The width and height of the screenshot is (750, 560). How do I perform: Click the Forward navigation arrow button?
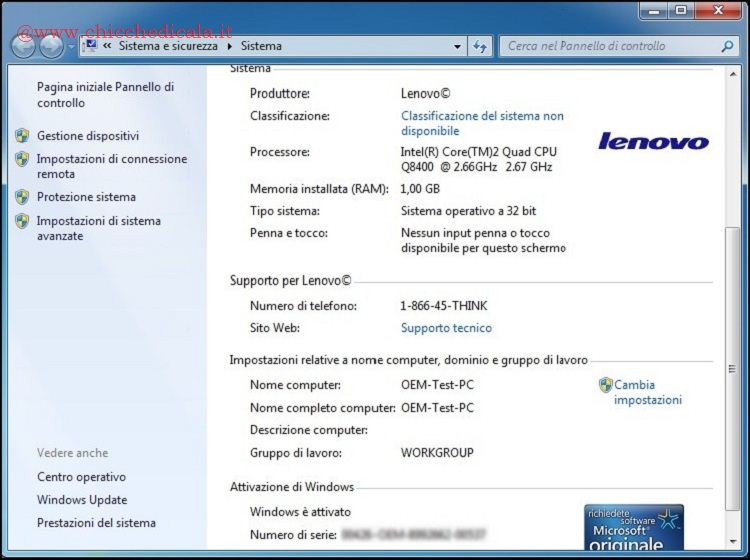coord(50,46)
